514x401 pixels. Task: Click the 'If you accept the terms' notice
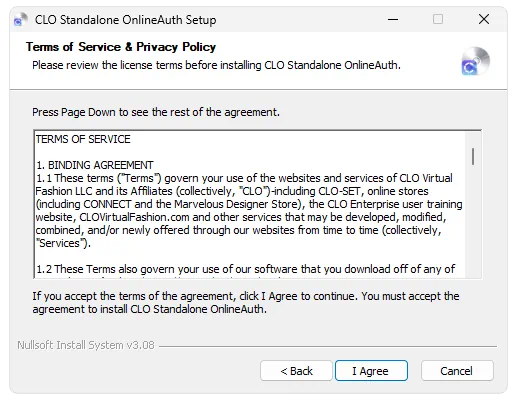point(246,302)
